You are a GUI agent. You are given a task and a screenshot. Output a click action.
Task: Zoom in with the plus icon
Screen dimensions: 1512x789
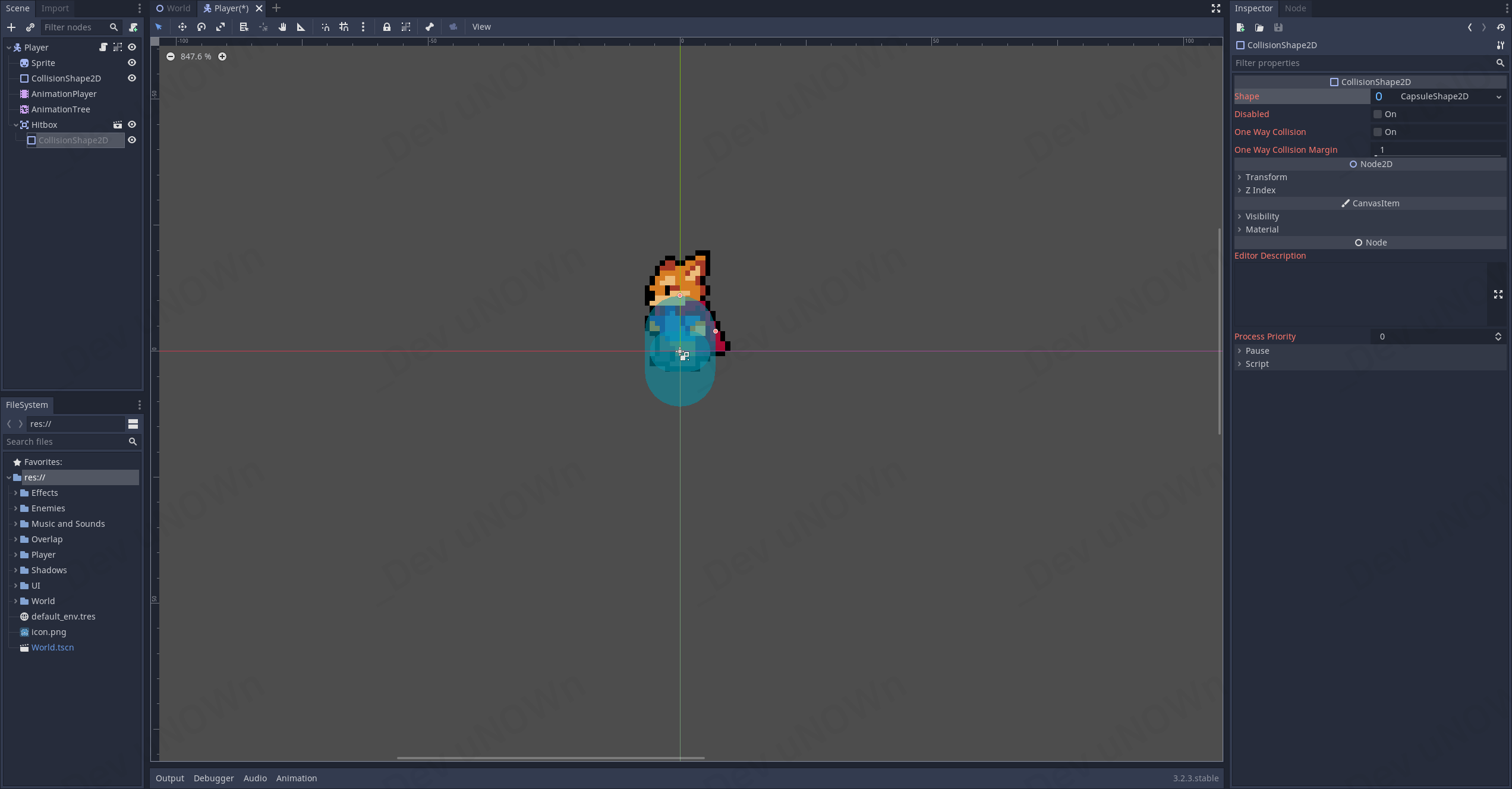[x=222, y=56]
